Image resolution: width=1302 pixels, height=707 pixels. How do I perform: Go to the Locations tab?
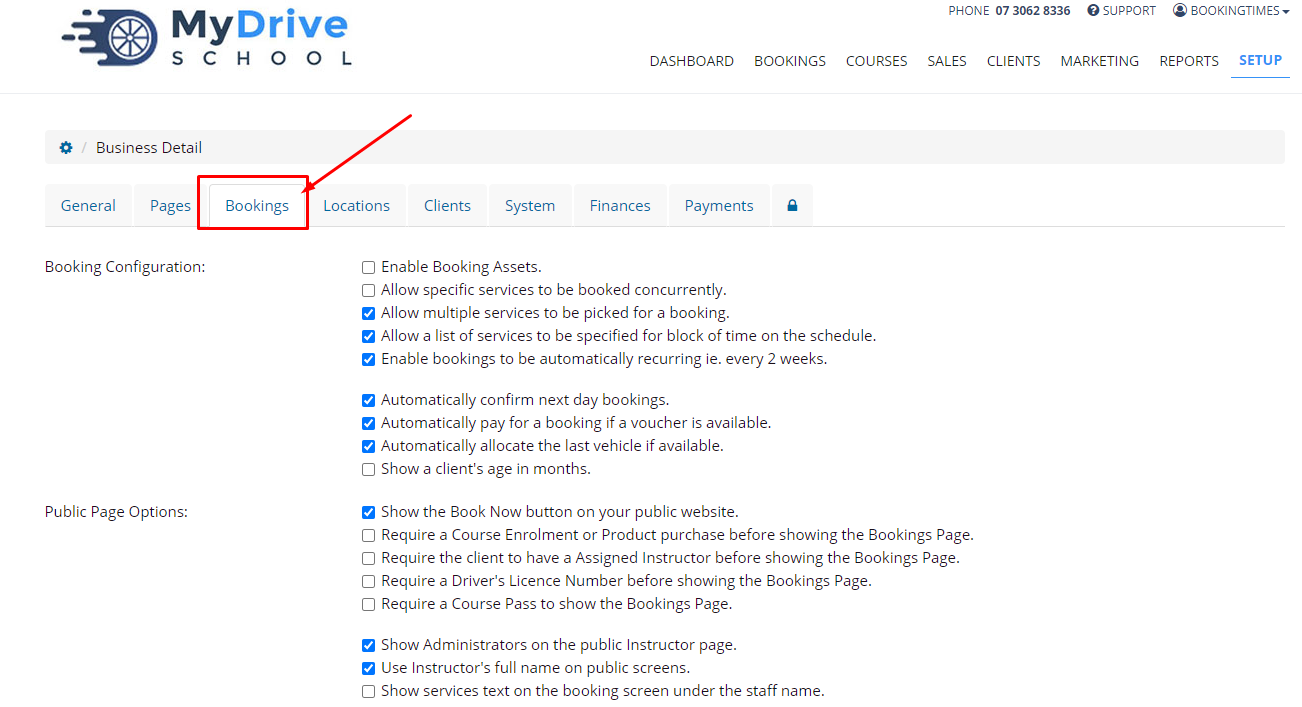356,205
